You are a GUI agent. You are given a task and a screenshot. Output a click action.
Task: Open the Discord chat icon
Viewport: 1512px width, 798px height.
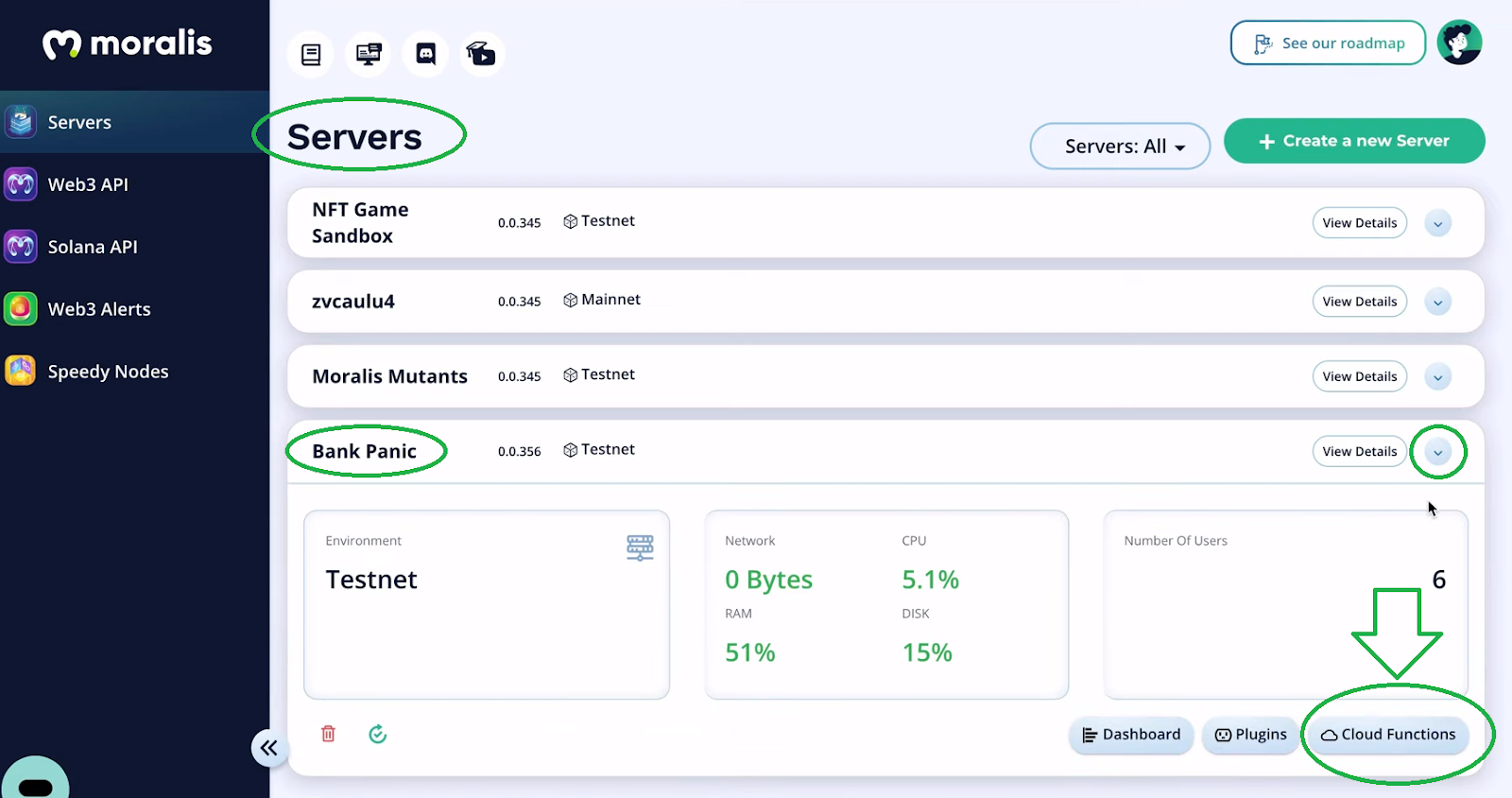click(426, 54)
